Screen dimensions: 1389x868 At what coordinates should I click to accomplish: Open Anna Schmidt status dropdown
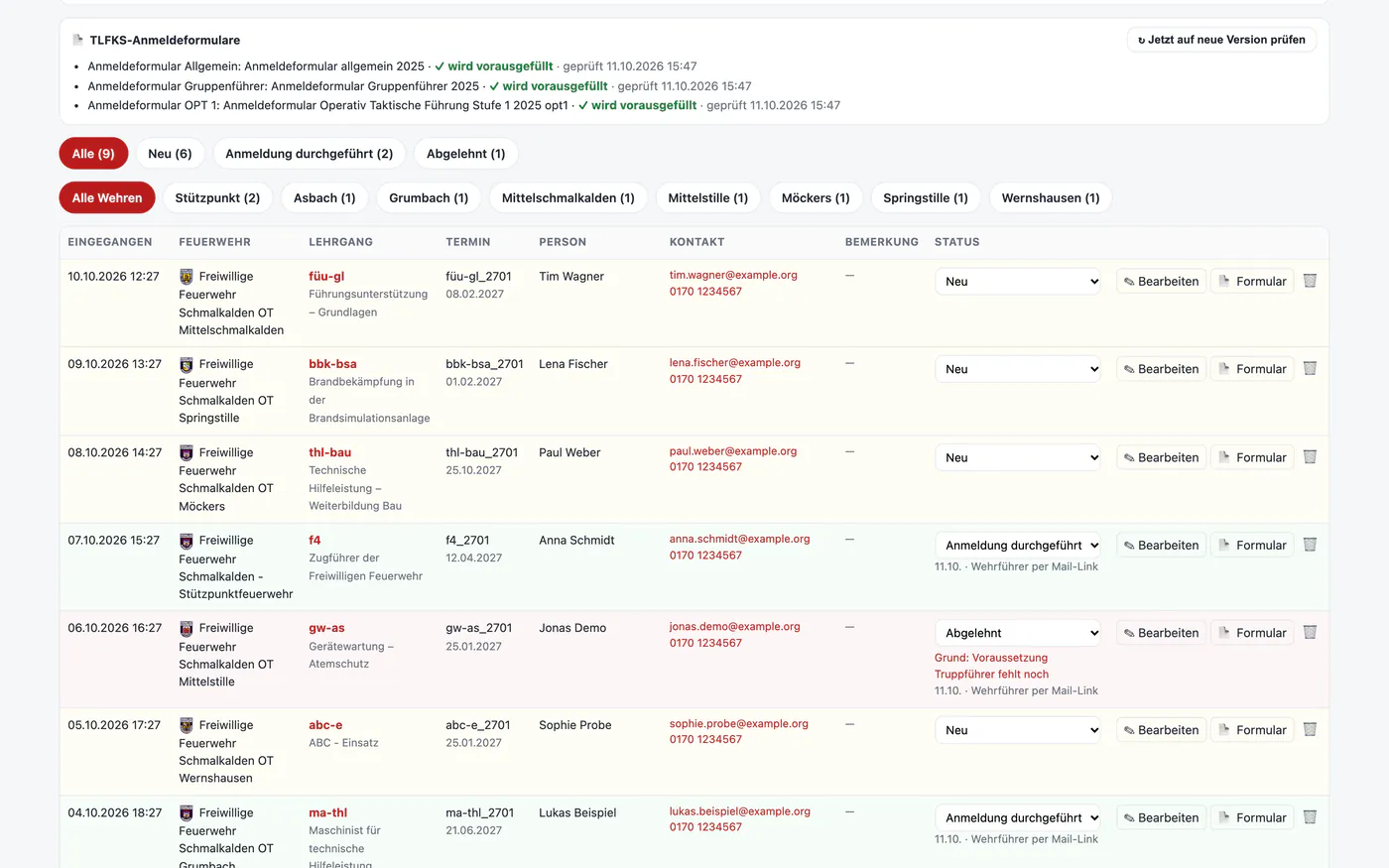[1018, 546]
